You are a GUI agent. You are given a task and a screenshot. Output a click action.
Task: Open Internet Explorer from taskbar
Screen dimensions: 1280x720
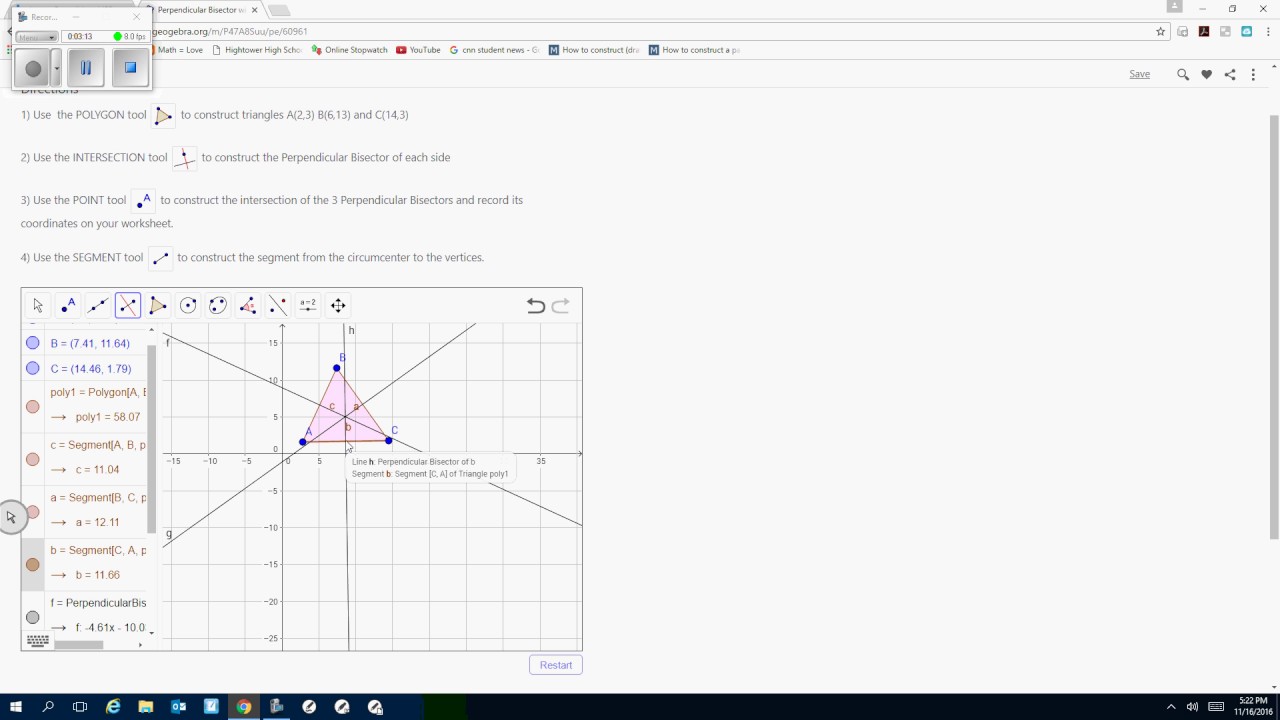(113, 707)
